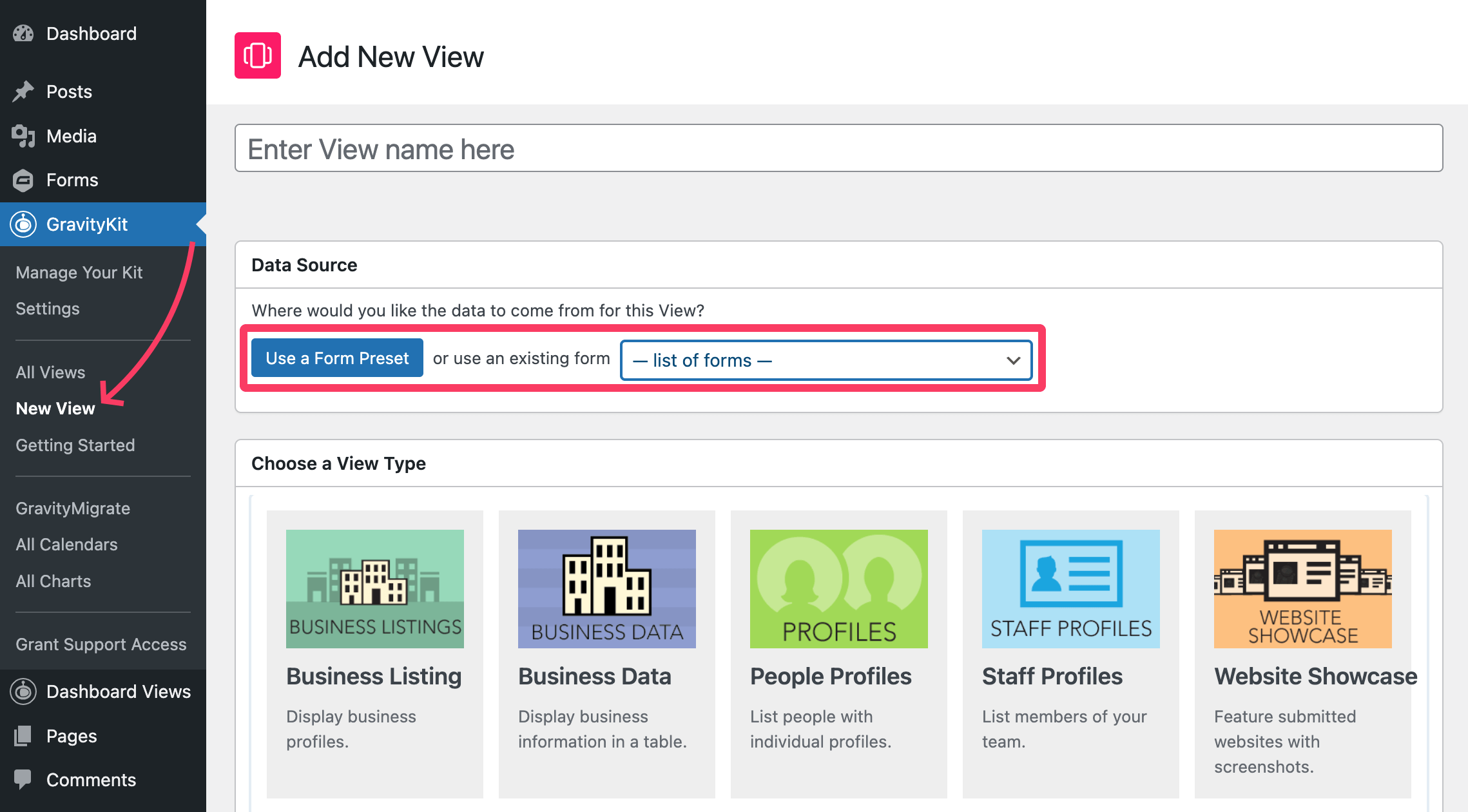This screenshot has width=1468, height=812.
Task: Click the Choose a View Type heading
Action: 338,463
